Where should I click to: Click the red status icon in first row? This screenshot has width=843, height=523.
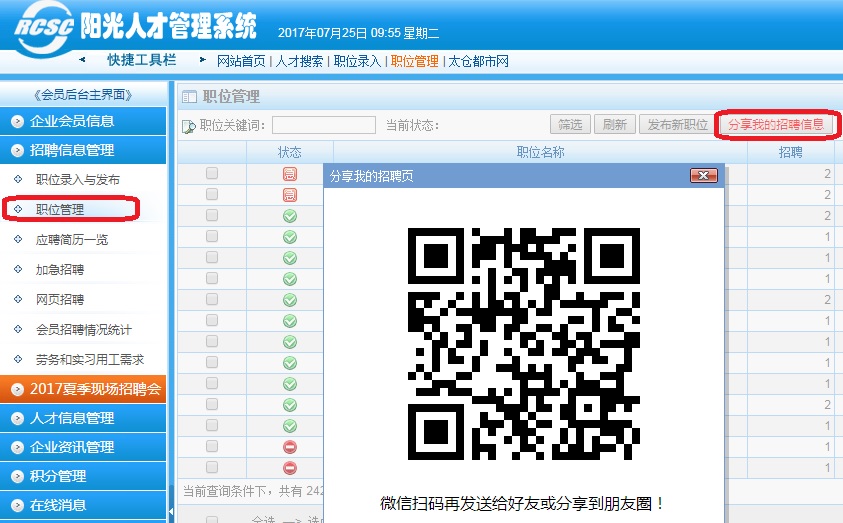290,174
